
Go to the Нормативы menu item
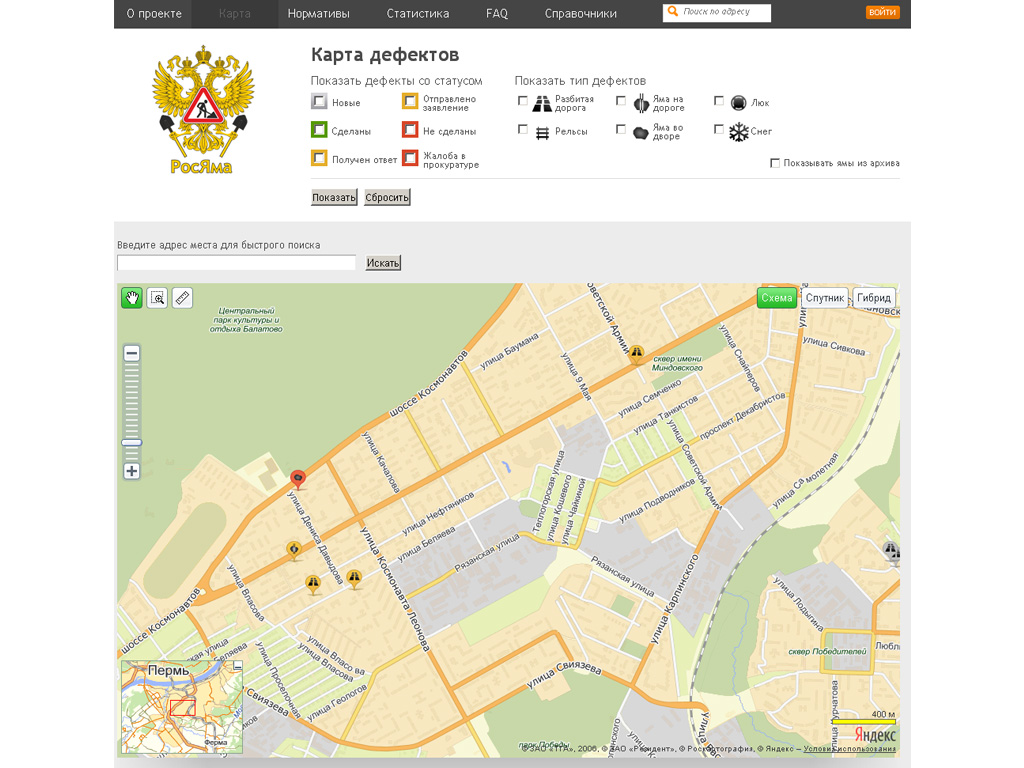[319, 14]
